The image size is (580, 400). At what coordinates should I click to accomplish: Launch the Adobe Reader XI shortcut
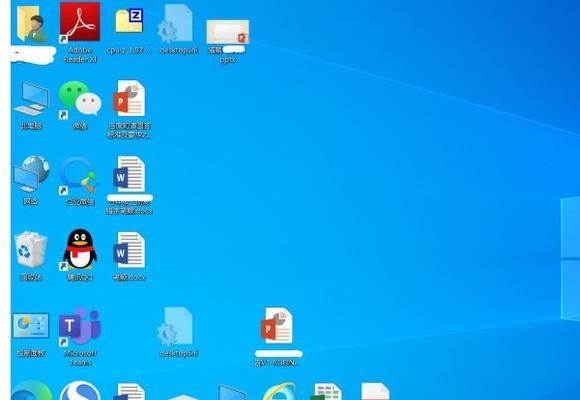tap(80, 22)
